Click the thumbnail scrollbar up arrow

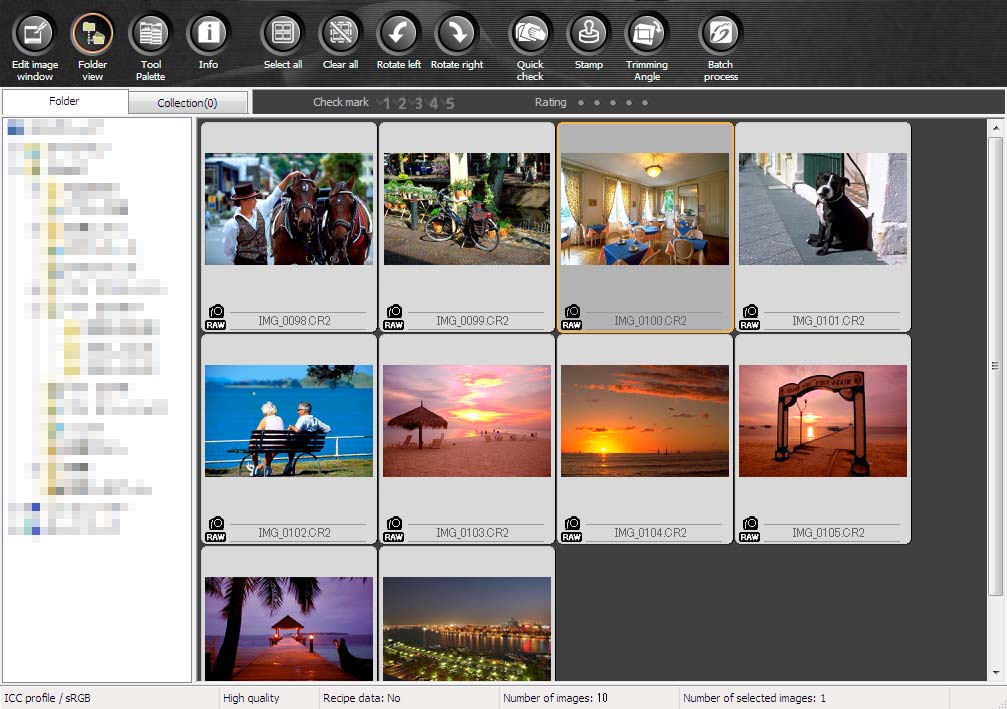995,128
